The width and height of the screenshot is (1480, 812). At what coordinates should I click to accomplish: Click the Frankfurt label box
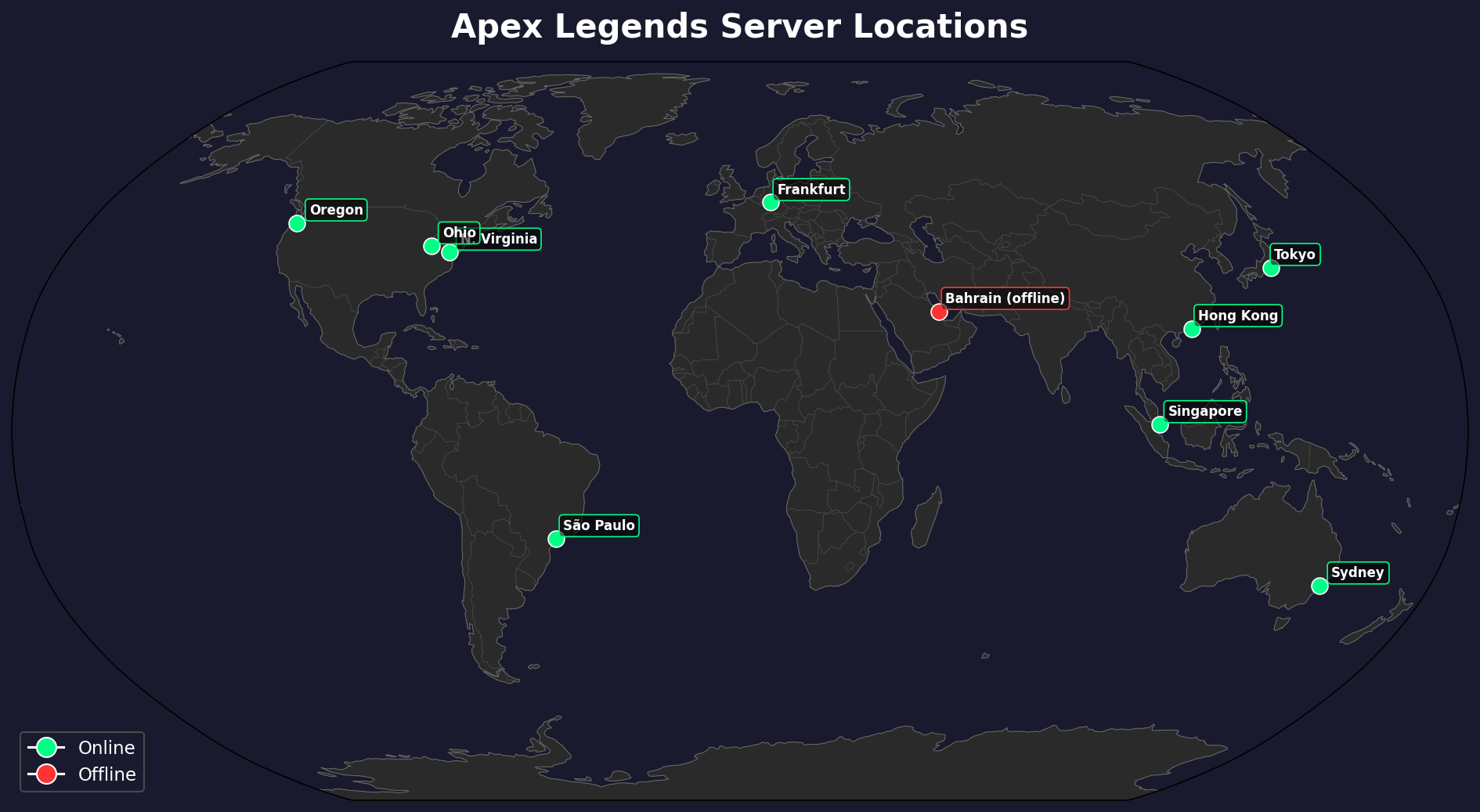[x=811, y=189]
